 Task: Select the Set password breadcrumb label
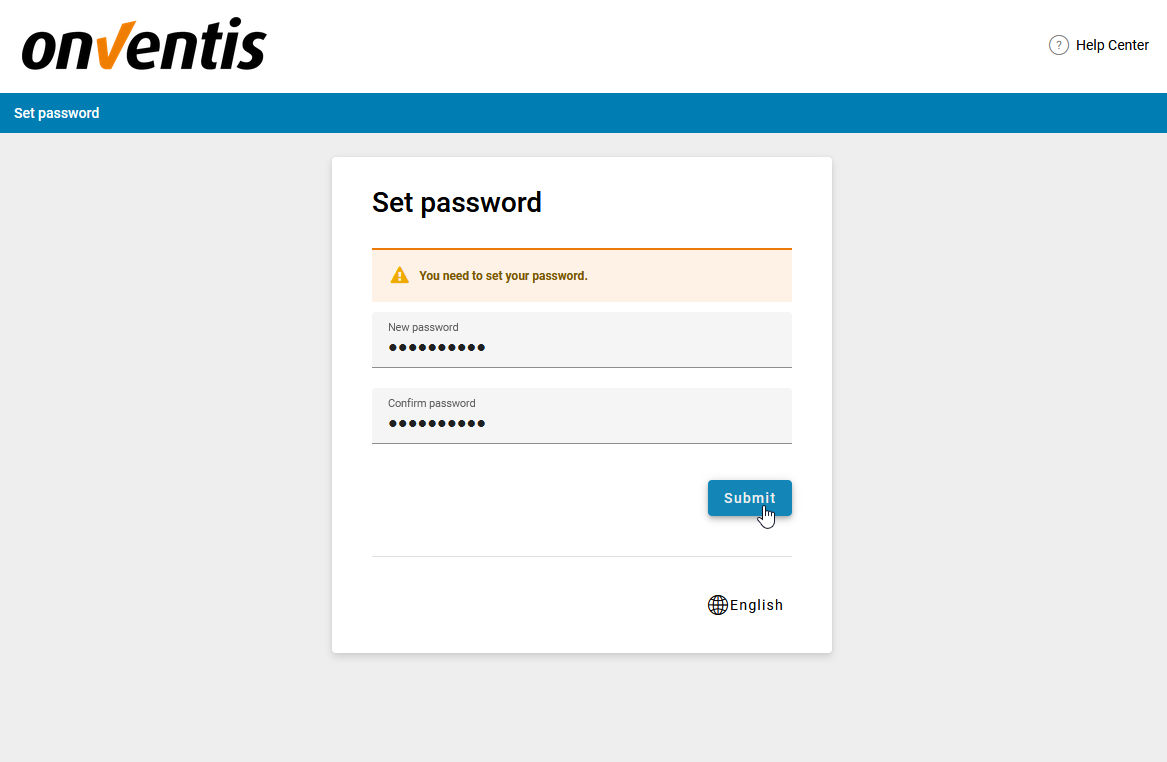56,113
